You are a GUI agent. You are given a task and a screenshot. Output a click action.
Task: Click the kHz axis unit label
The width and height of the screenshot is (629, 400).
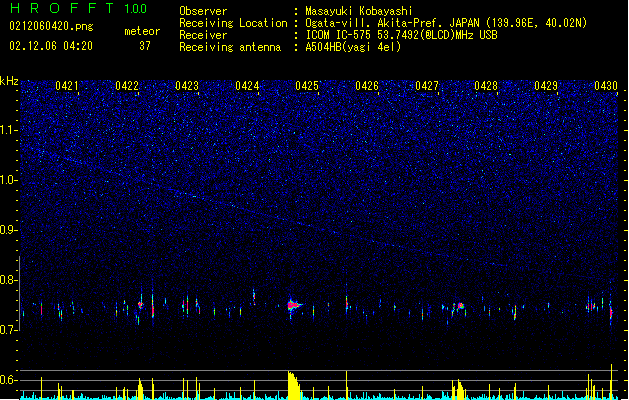pos(9,81)
